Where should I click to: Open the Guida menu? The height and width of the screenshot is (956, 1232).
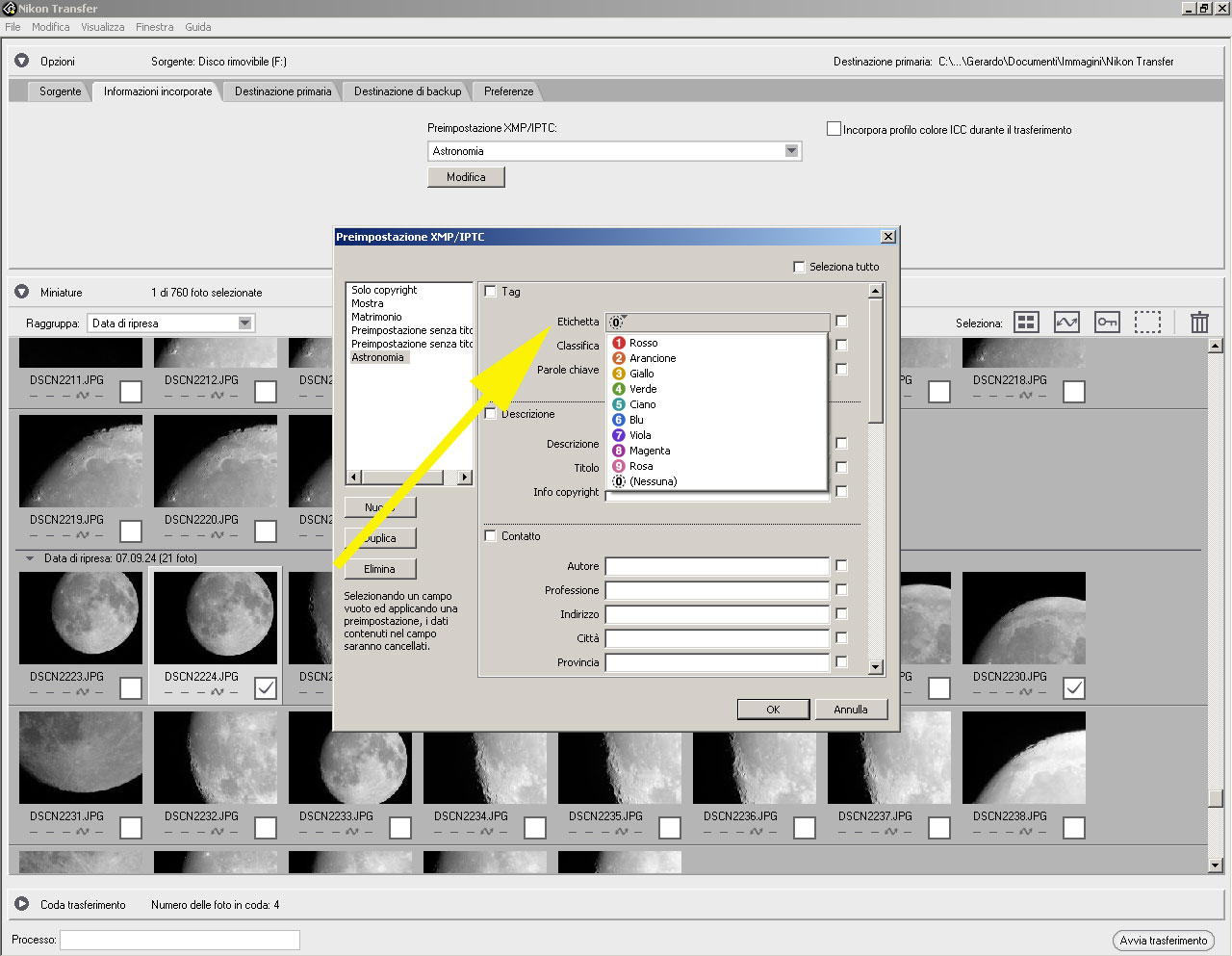coord(198,27)
